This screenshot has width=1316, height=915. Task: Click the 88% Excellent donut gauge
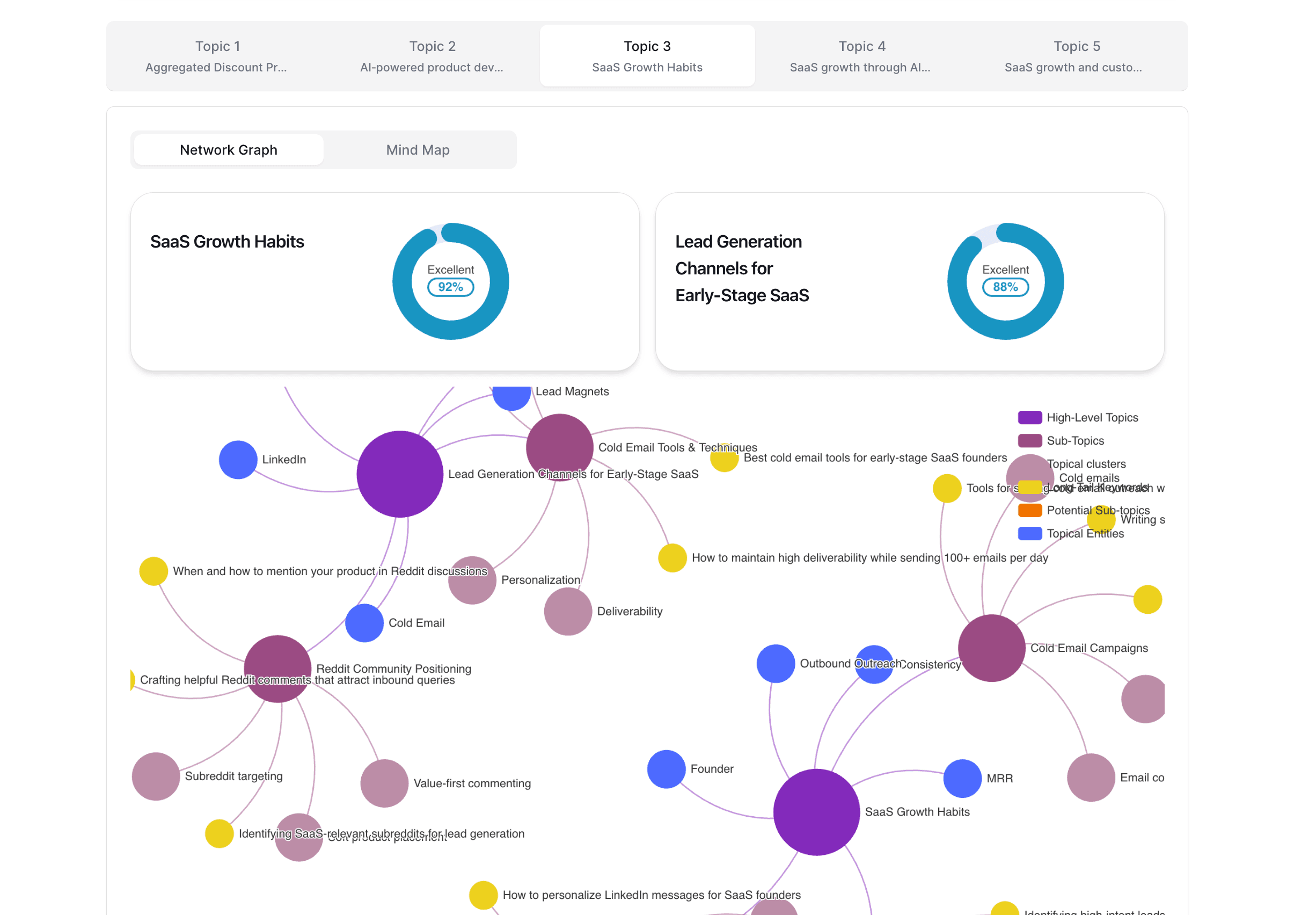[1005, 281]
